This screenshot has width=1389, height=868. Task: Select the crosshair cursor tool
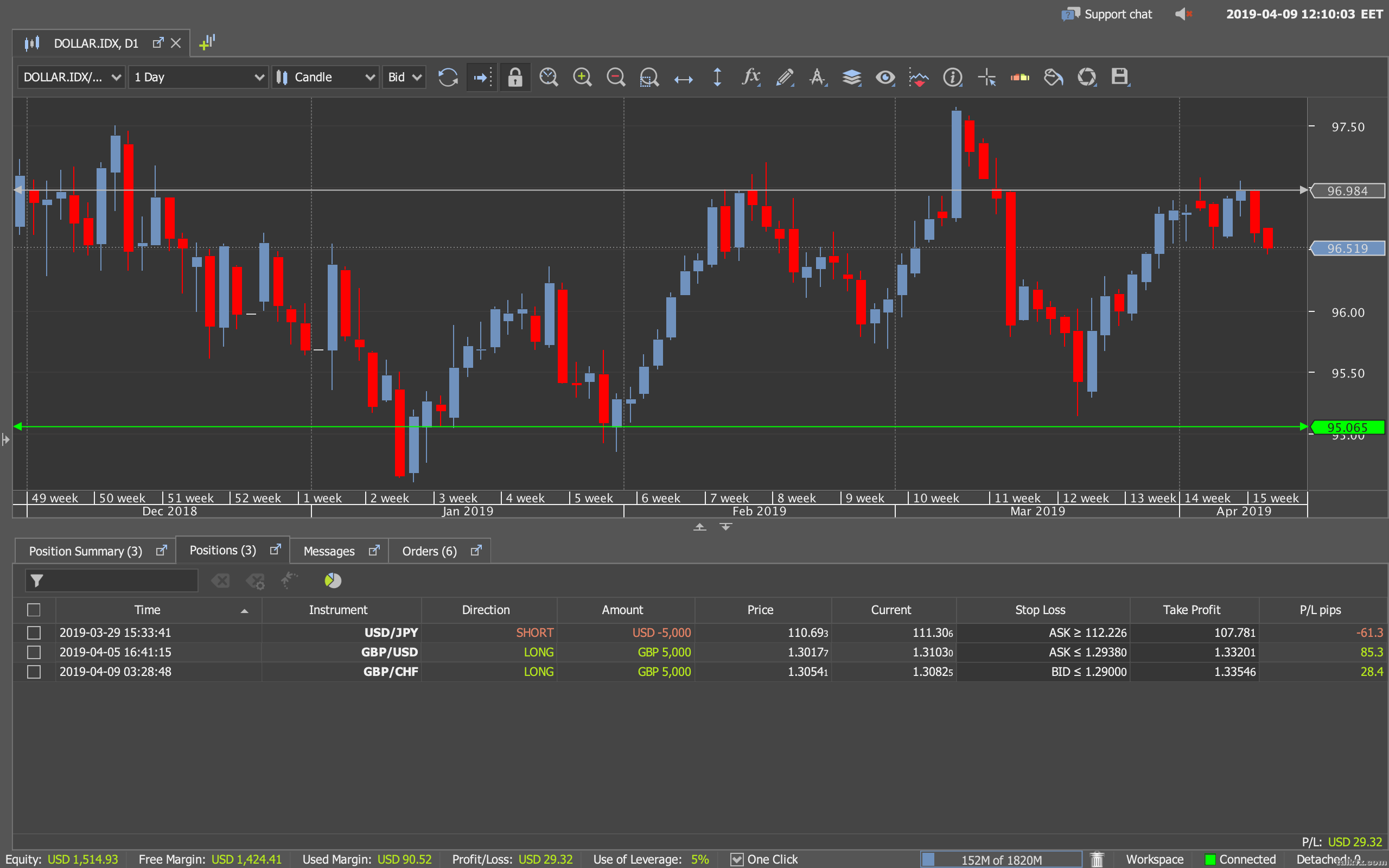pyautogui.click(x=986, y=77)
